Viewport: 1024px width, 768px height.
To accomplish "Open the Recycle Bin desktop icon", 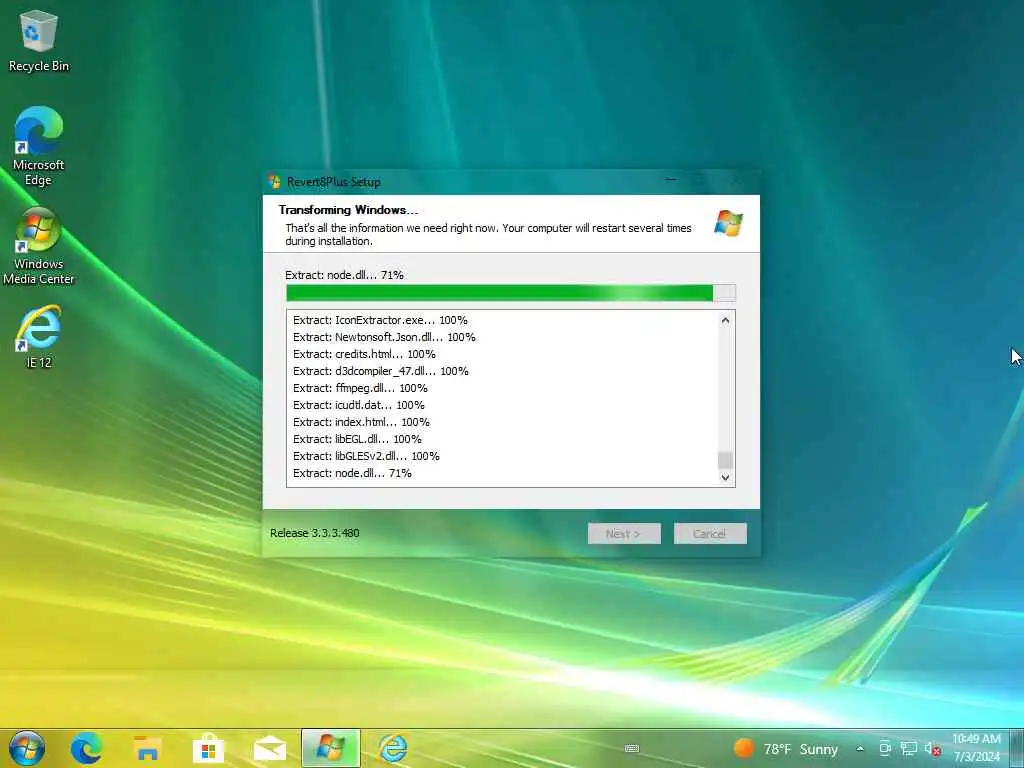I will 39,41.
